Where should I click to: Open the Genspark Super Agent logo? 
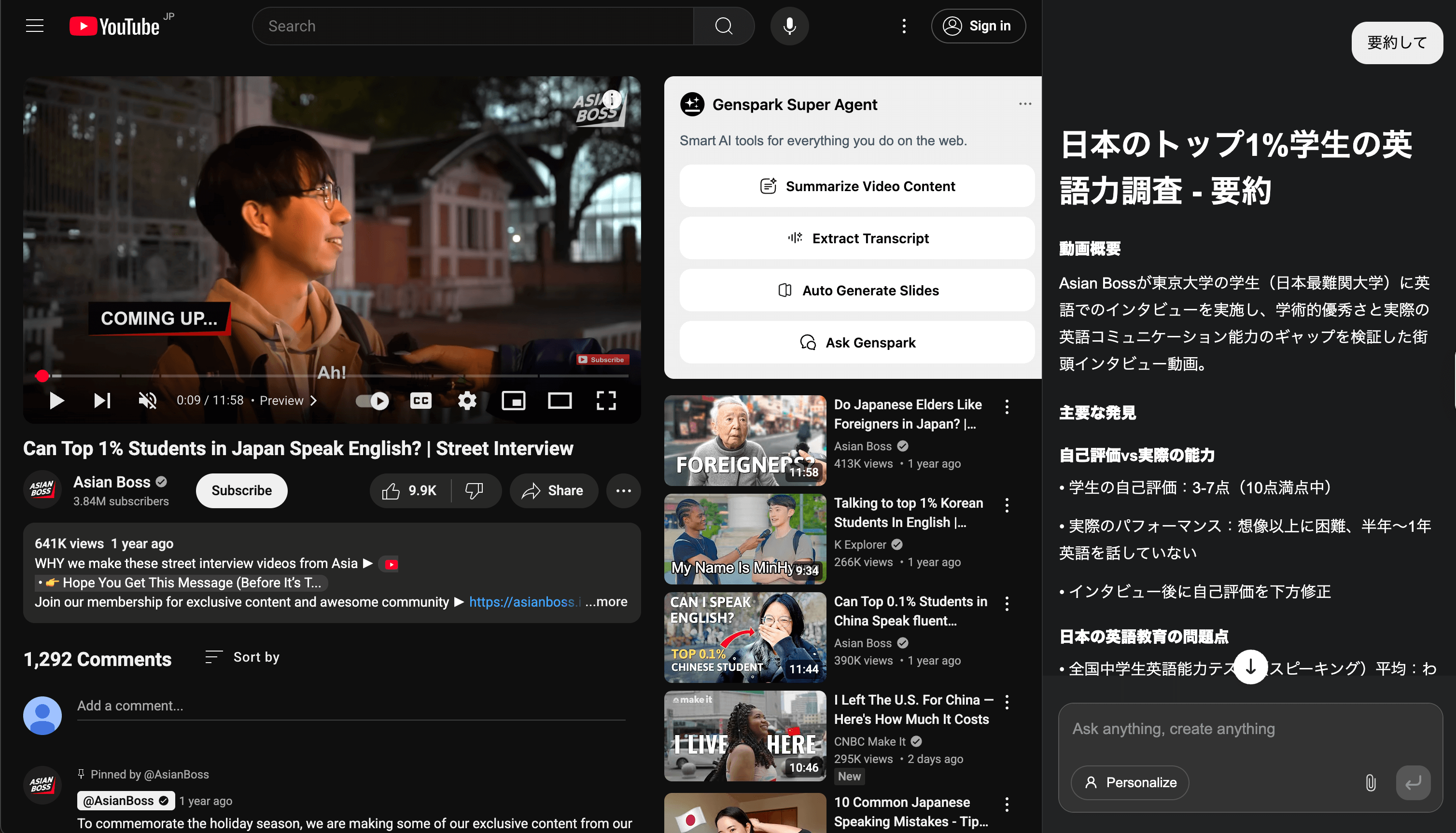692,104
